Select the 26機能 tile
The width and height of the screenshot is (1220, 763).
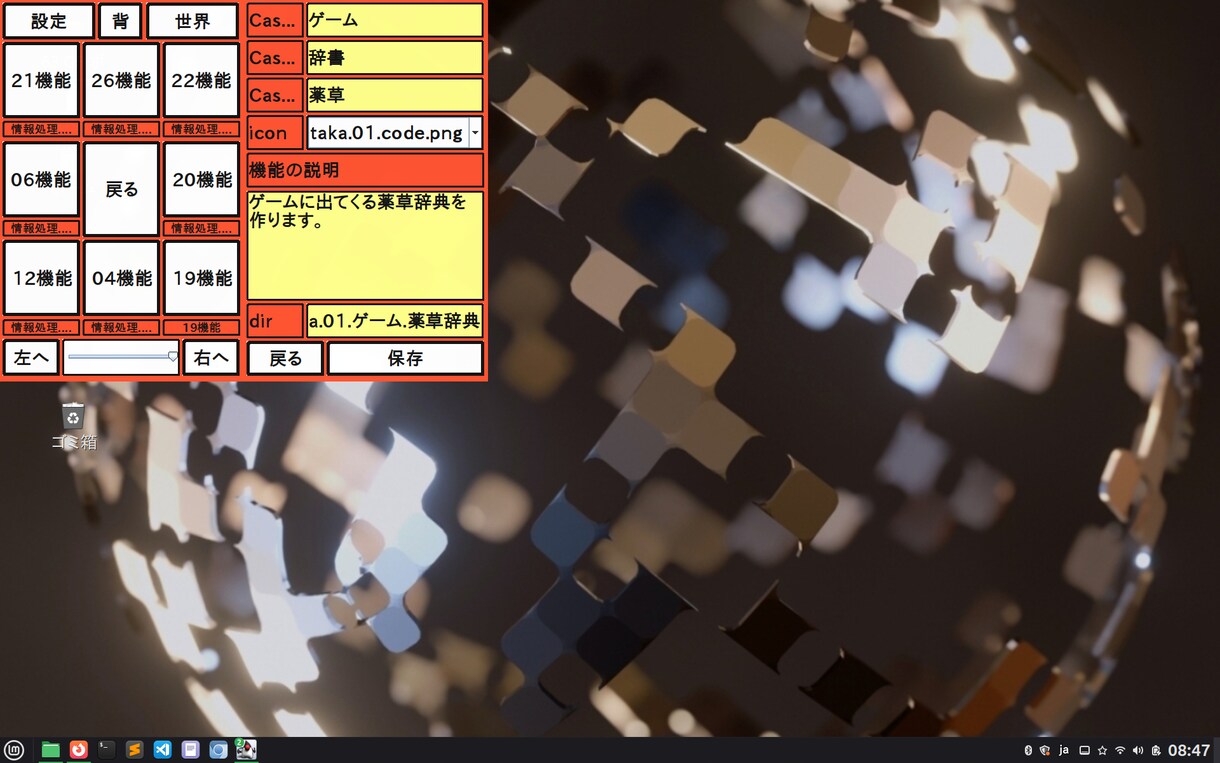(x=121, y=81)
